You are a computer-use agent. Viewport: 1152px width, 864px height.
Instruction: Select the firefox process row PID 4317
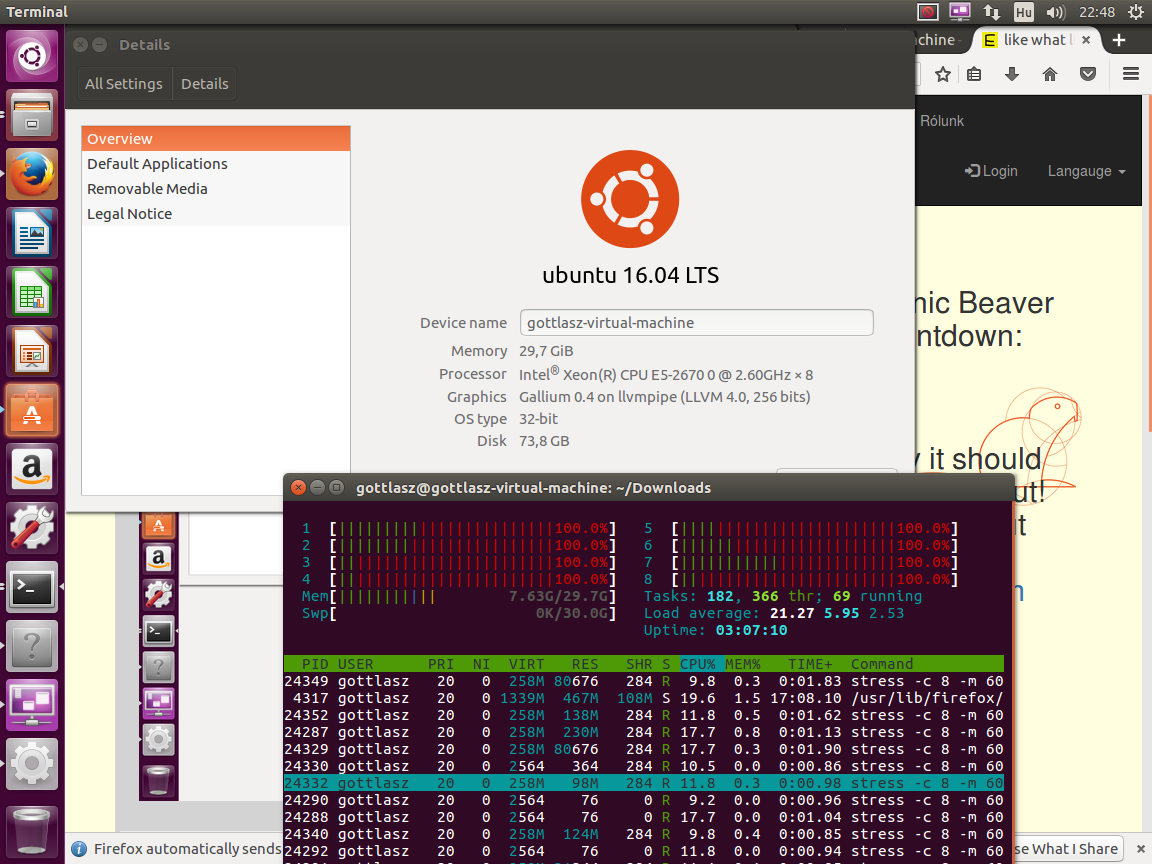pos(644,699)
